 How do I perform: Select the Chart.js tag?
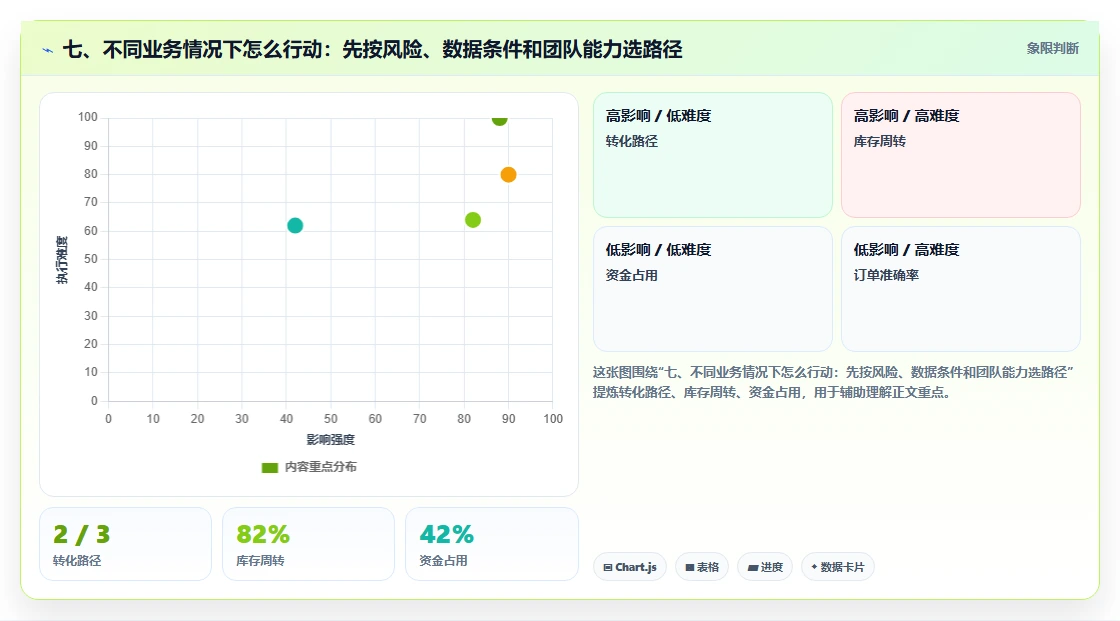click(629, 567)
